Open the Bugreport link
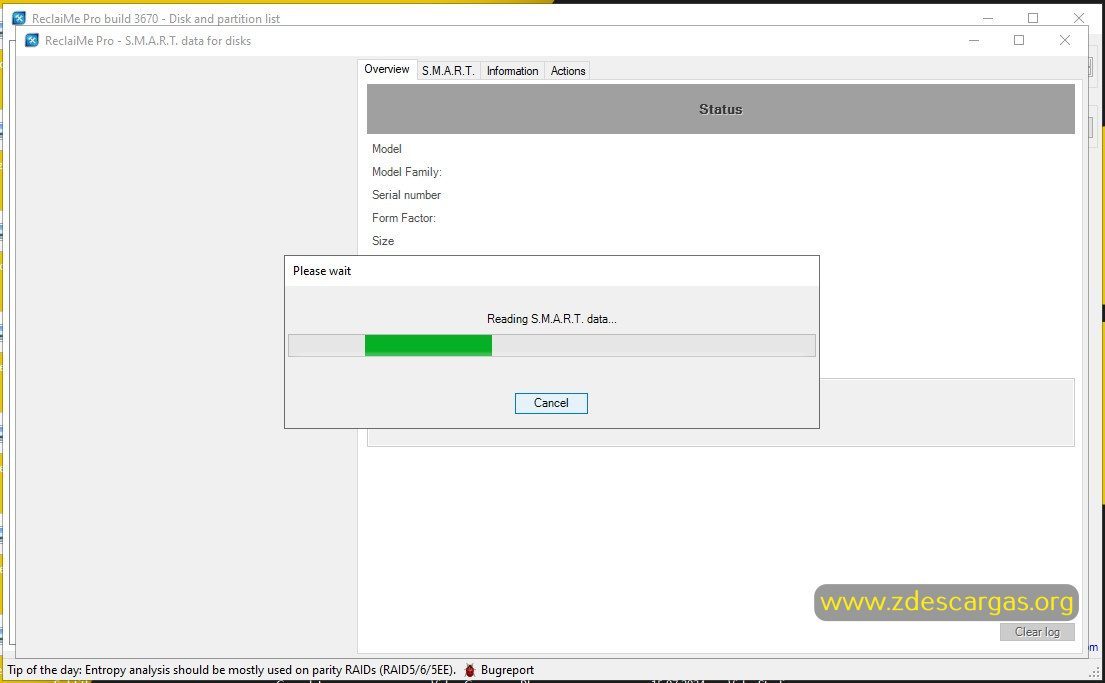The width and height of the screenshot is (1105, 683). 507,670
